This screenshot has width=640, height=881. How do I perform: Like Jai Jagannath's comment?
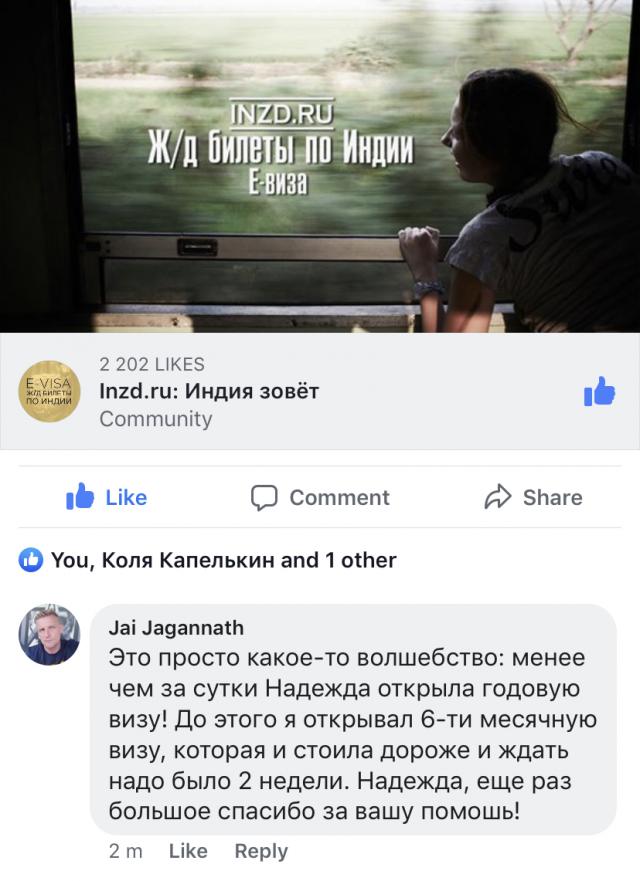click(x=188, y=851)
